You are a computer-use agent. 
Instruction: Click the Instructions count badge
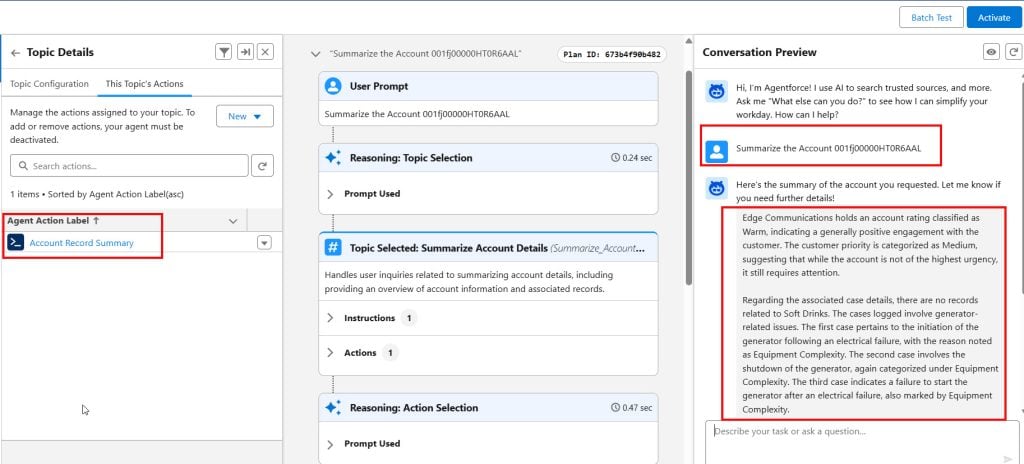coord(409,318)
